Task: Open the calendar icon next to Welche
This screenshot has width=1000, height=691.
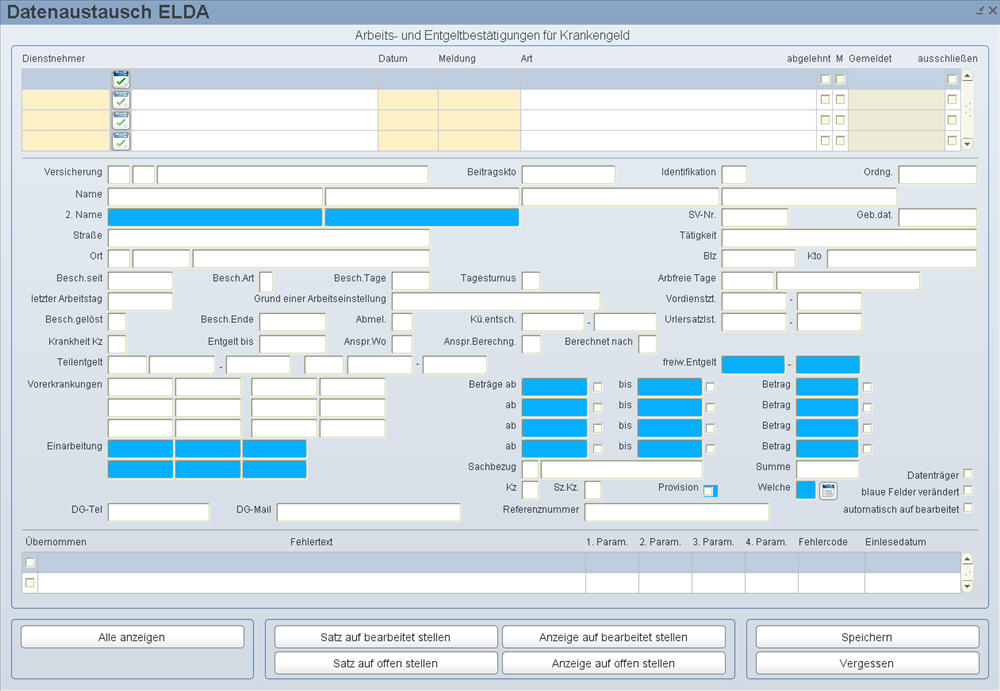Action: [x=828, y=490]
